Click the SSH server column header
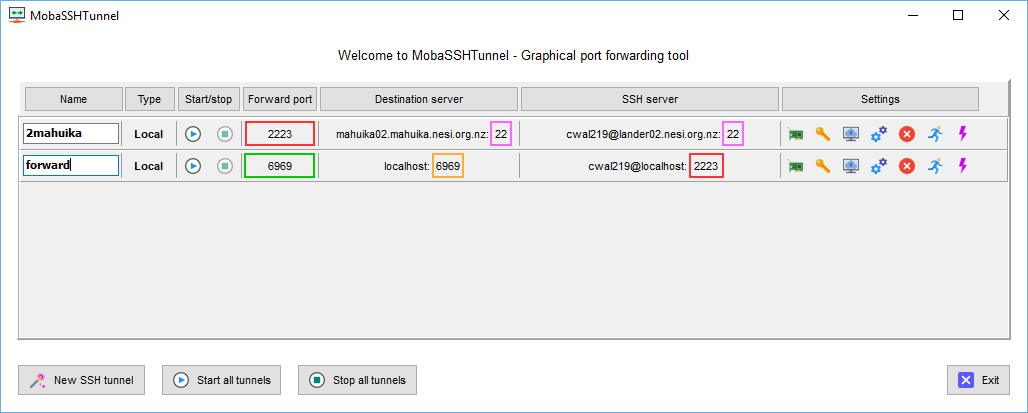Viewport: 1028px width, 413px height. (x=650, y=99)
